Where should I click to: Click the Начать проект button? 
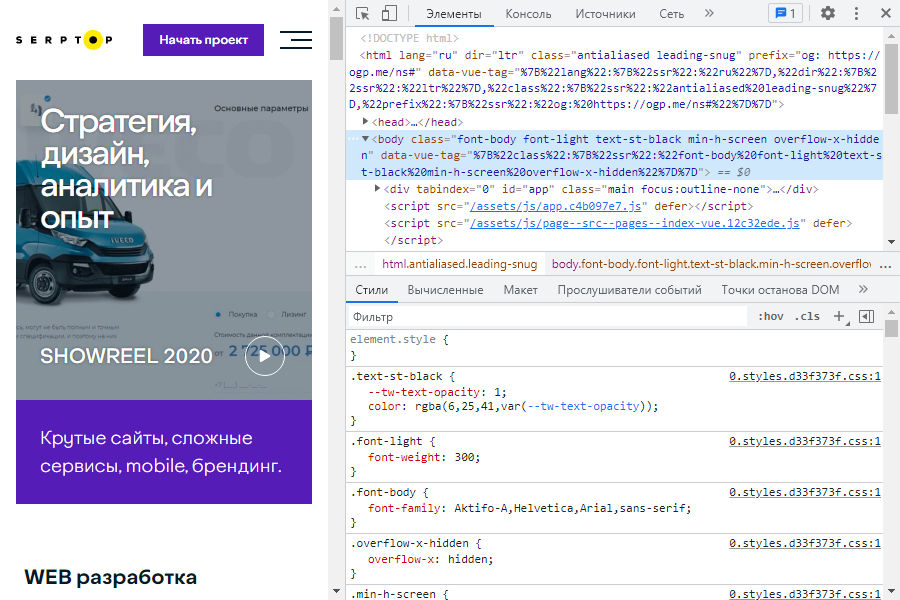click(x=203, y=40)
